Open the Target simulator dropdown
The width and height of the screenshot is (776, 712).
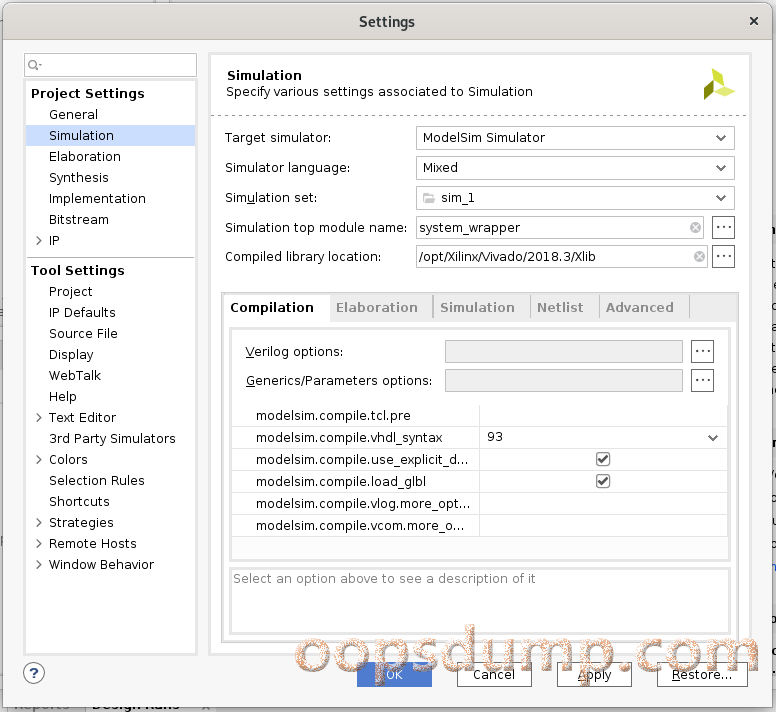(x=575, y=138)
